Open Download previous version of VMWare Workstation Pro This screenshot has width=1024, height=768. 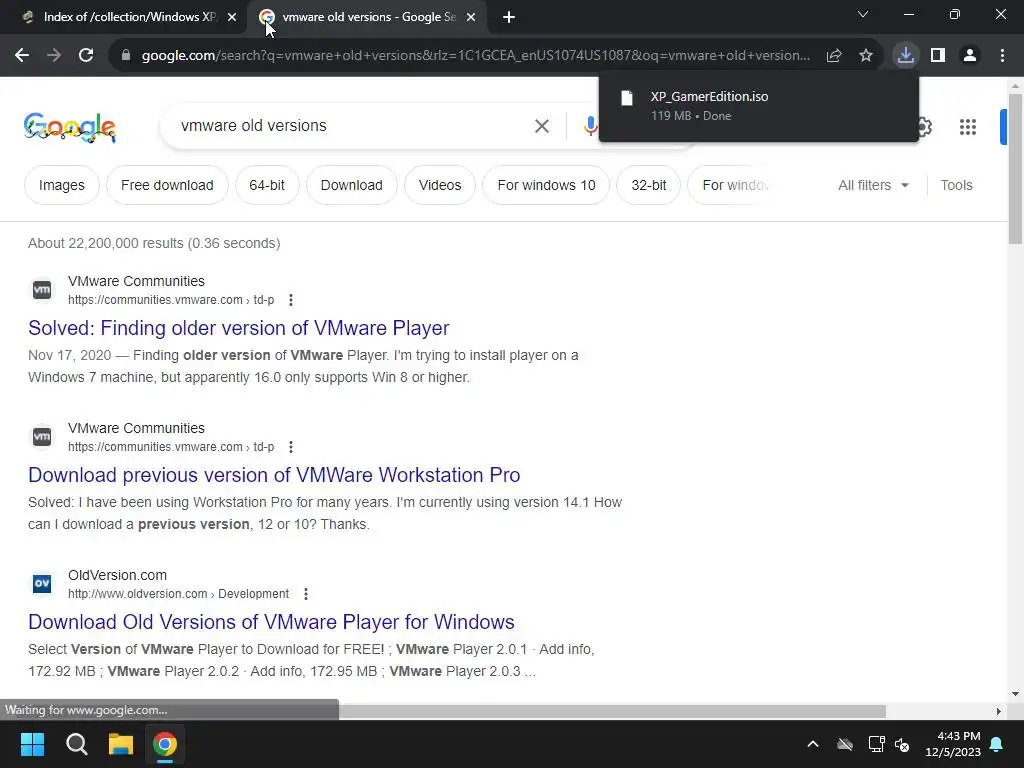coord(274,475)
